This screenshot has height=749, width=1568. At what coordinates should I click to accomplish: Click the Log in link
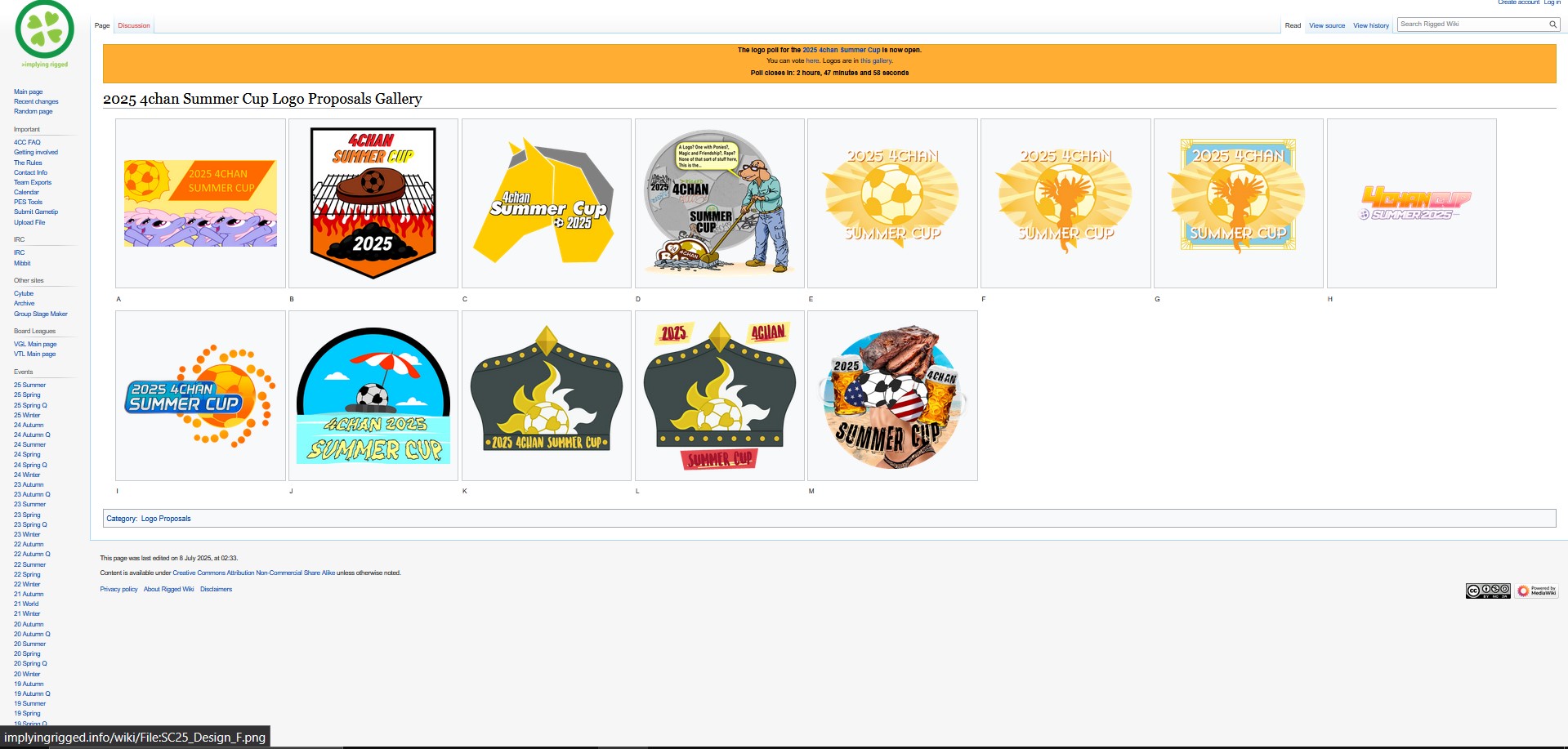click(x=1552, y=2)
